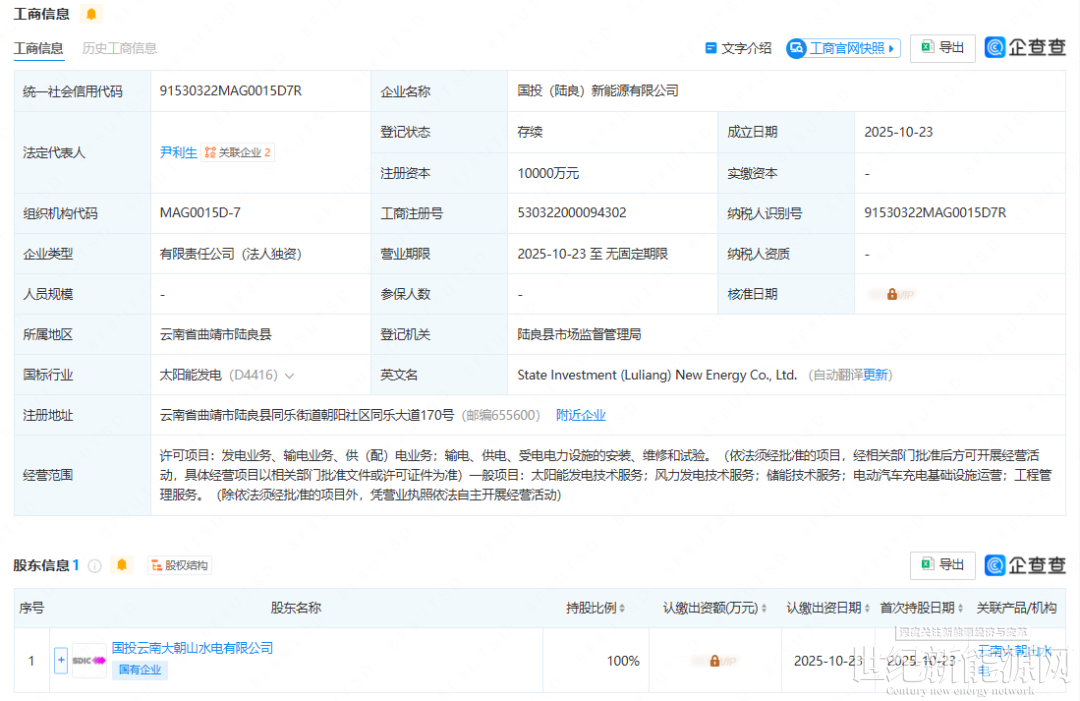Click 导出 export button in 工商信息 section

pos(942,48)
